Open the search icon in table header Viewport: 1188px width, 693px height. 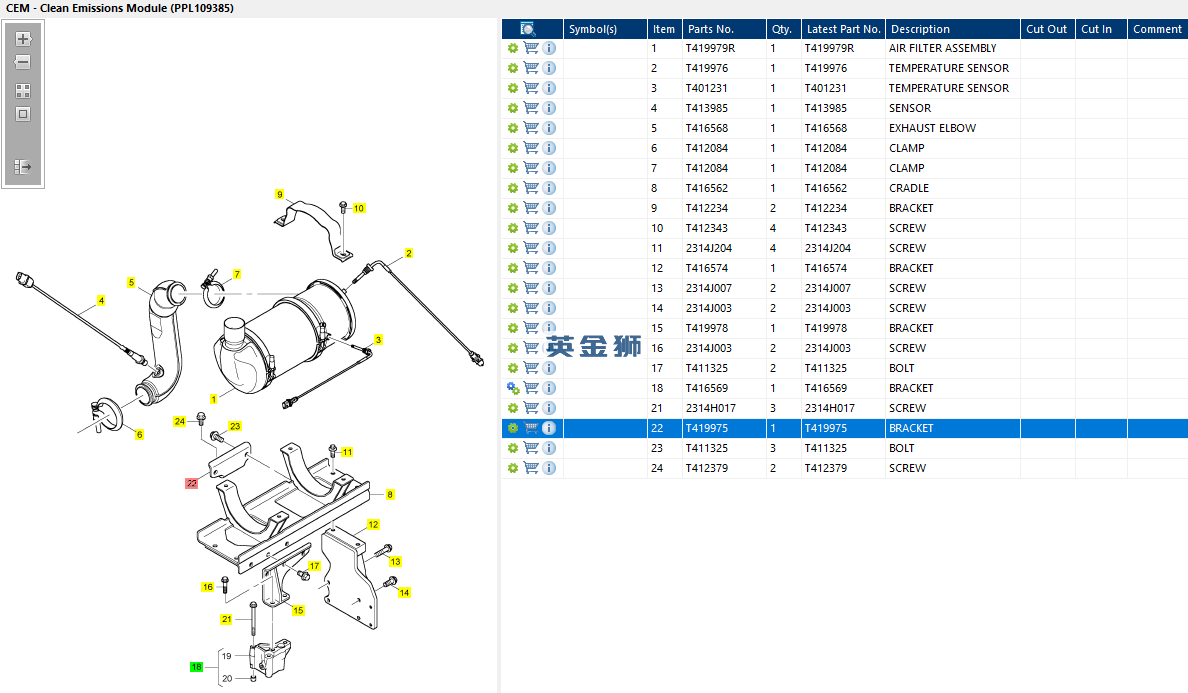coord(528,29)
